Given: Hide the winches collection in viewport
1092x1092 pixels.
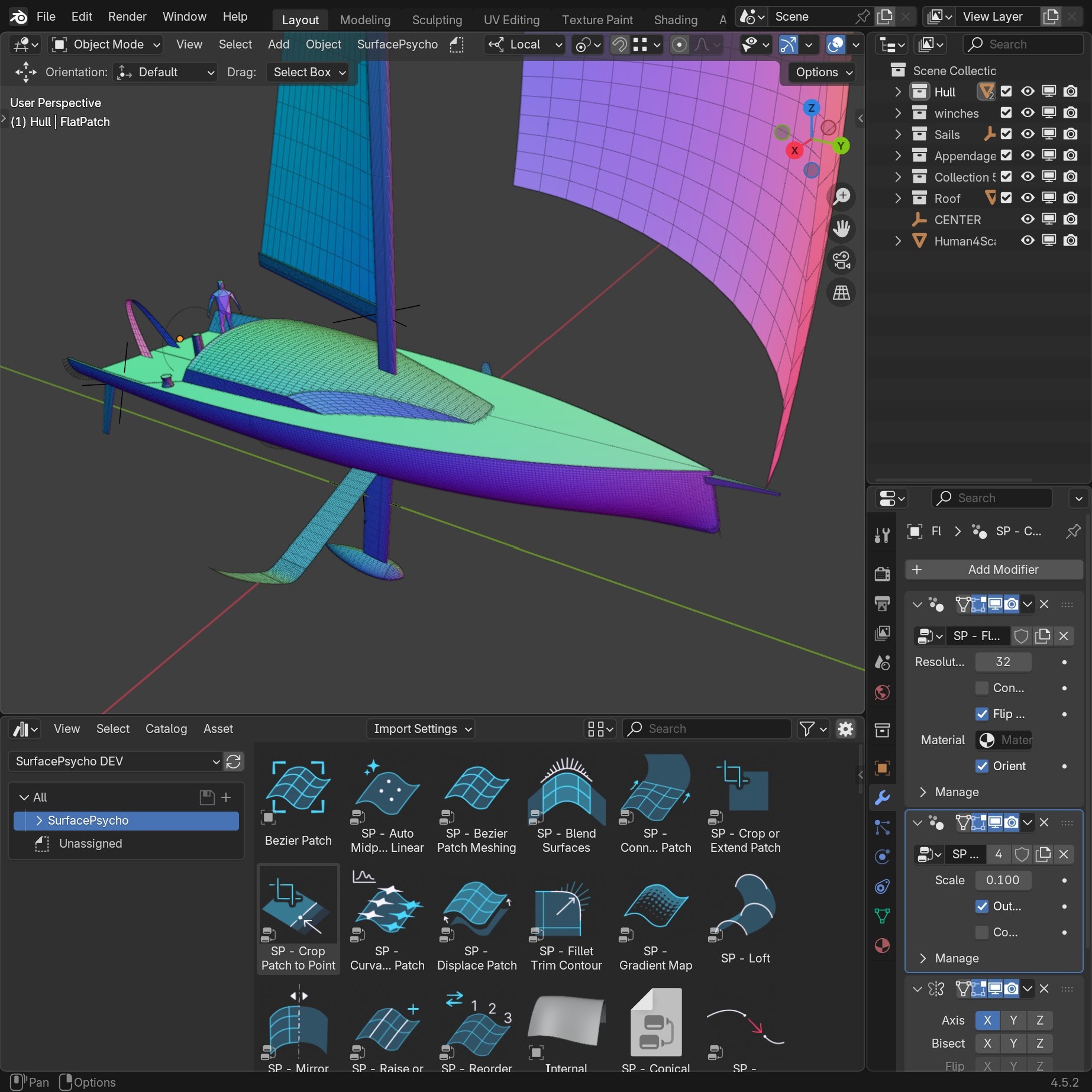Looking at the screenshot, I should coord(1028,113).
